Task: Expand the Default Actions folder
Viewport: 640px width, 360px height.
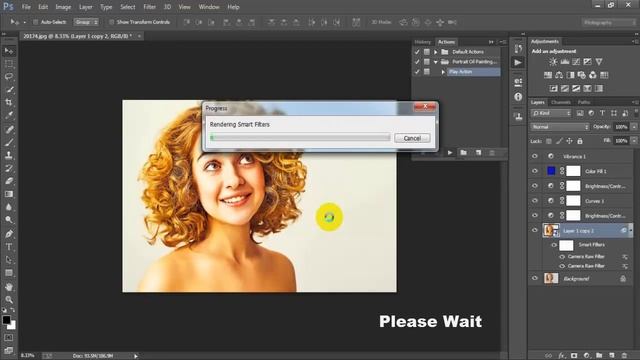Action: [x=436, y=52]
